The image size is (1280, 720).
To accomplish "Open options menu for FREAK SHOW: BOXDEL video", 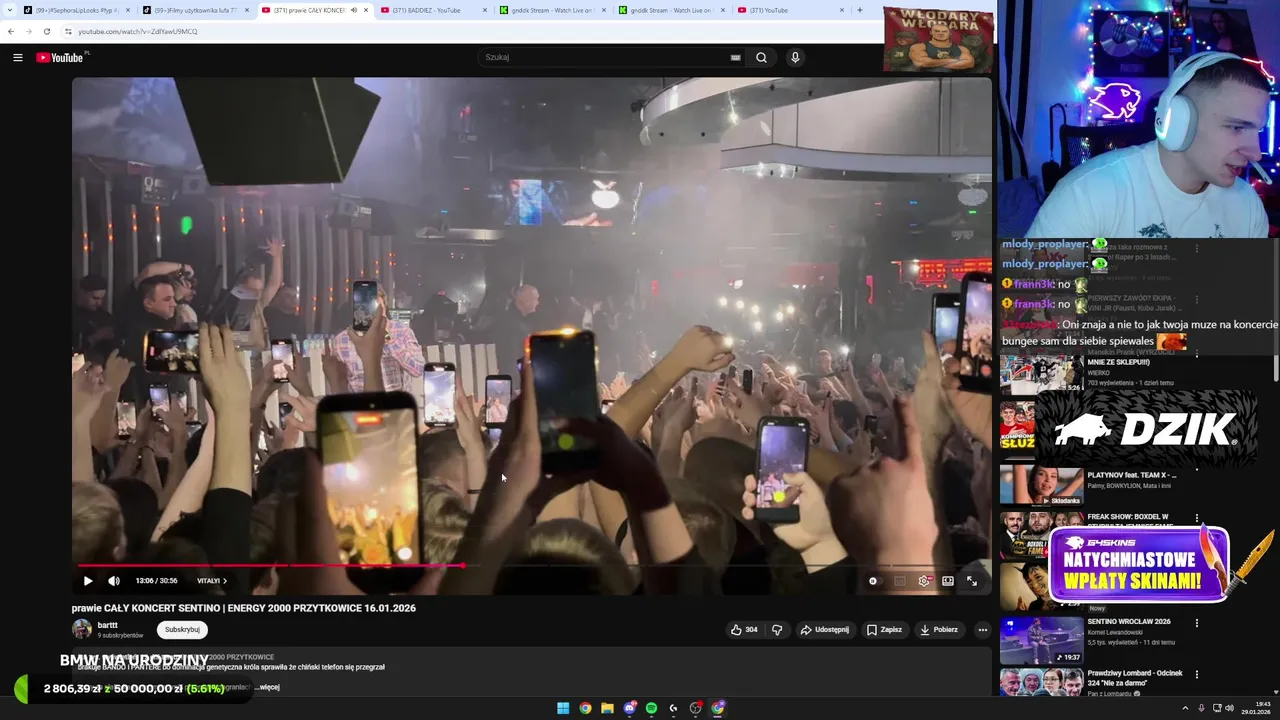I will [x=1197, y=519].
